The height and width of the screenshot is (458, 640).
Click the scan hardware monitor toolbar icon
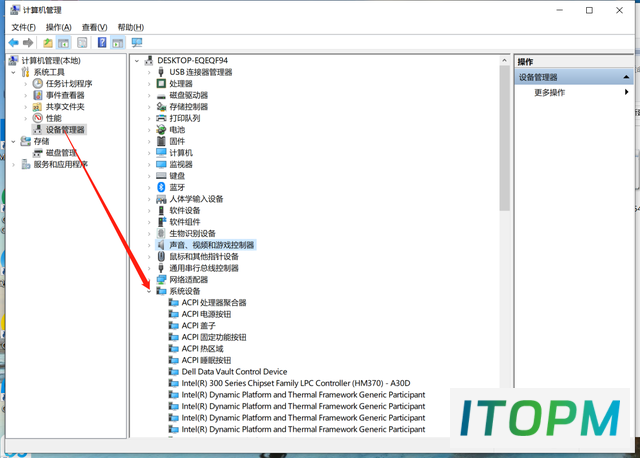tap(137, 42)
